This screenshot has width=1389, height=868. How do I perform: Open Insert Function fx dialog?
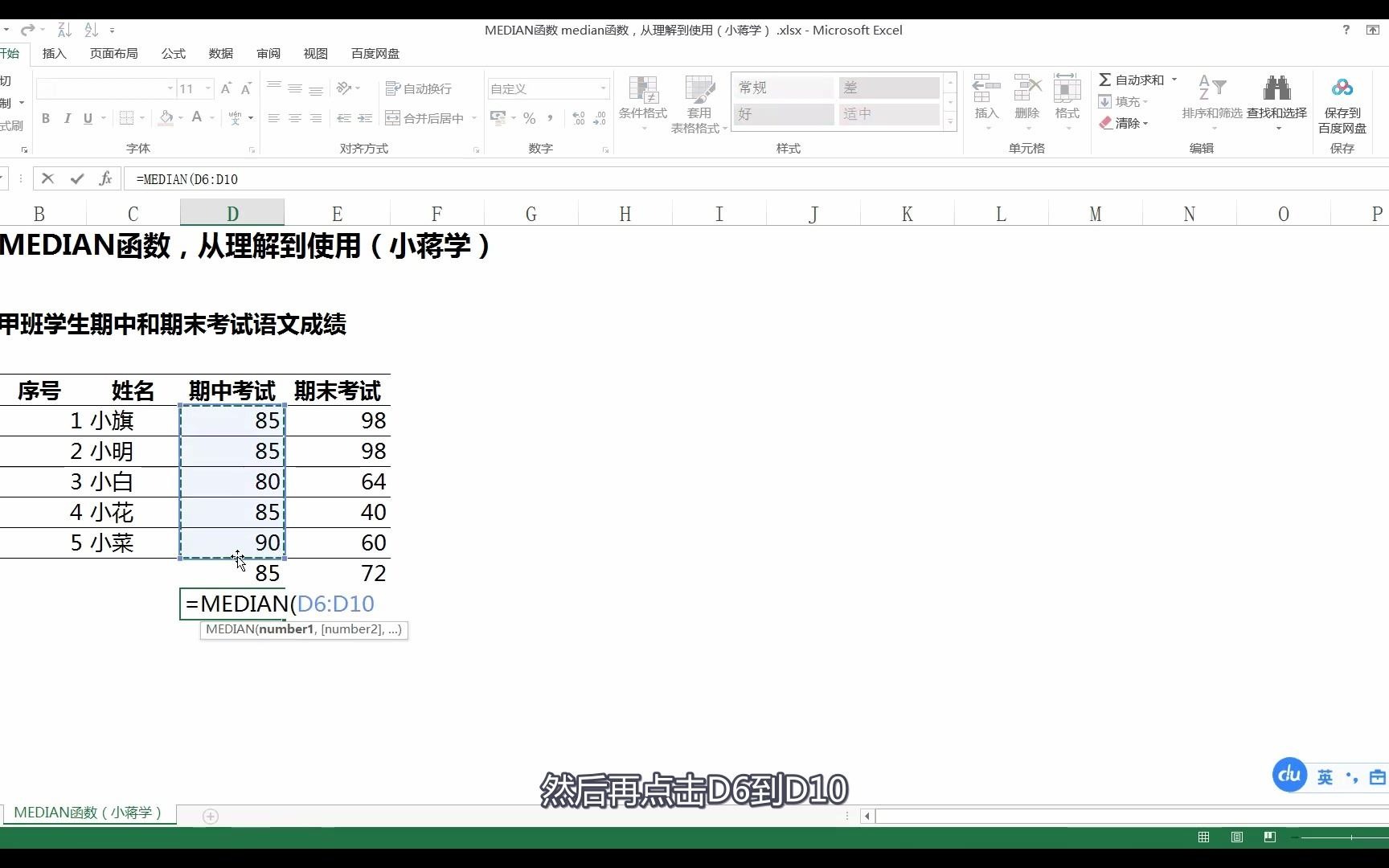[105, 178]
